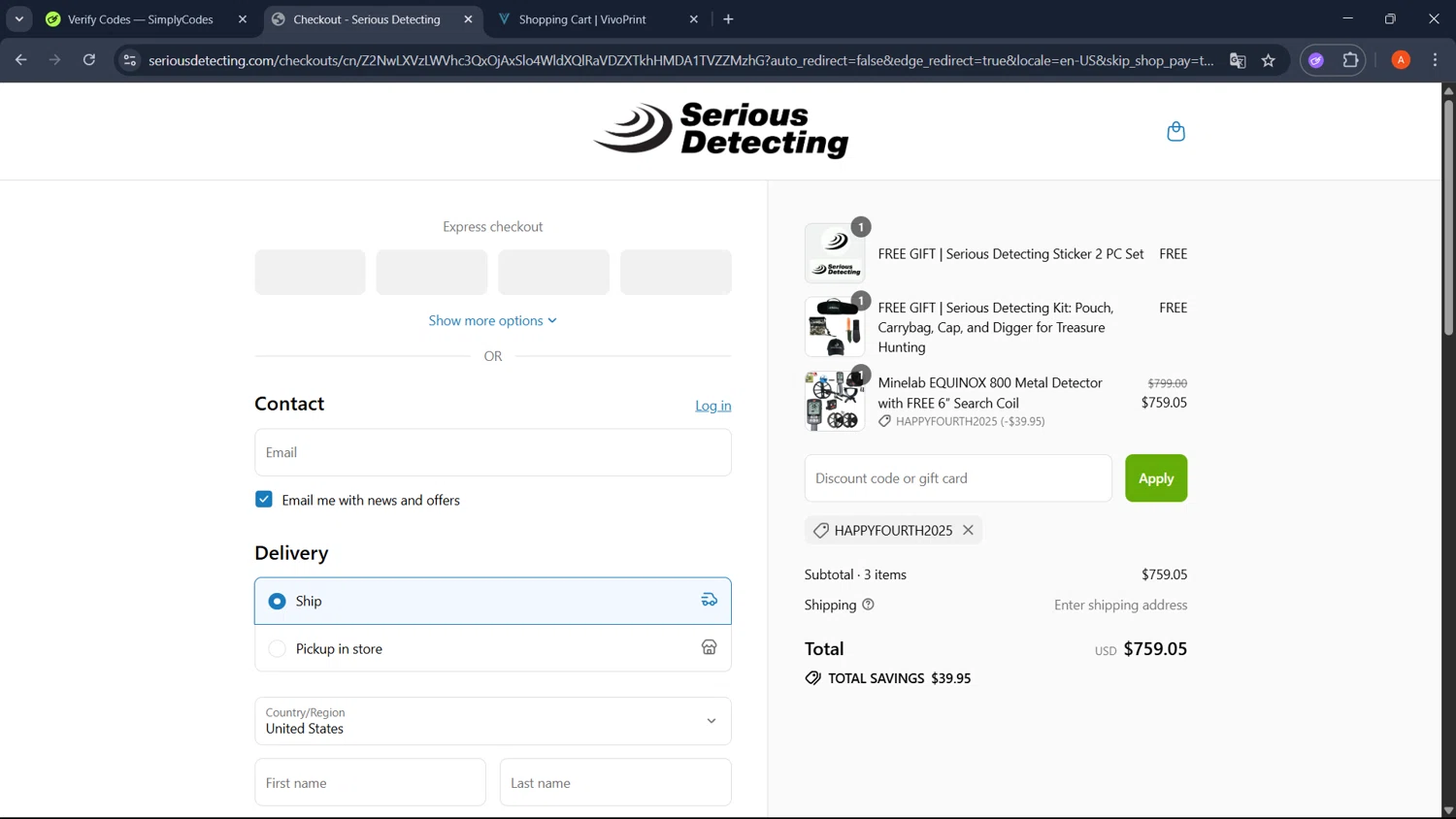
Task: Expand Show more options for express checkout
Action: [x=492, y=320]
